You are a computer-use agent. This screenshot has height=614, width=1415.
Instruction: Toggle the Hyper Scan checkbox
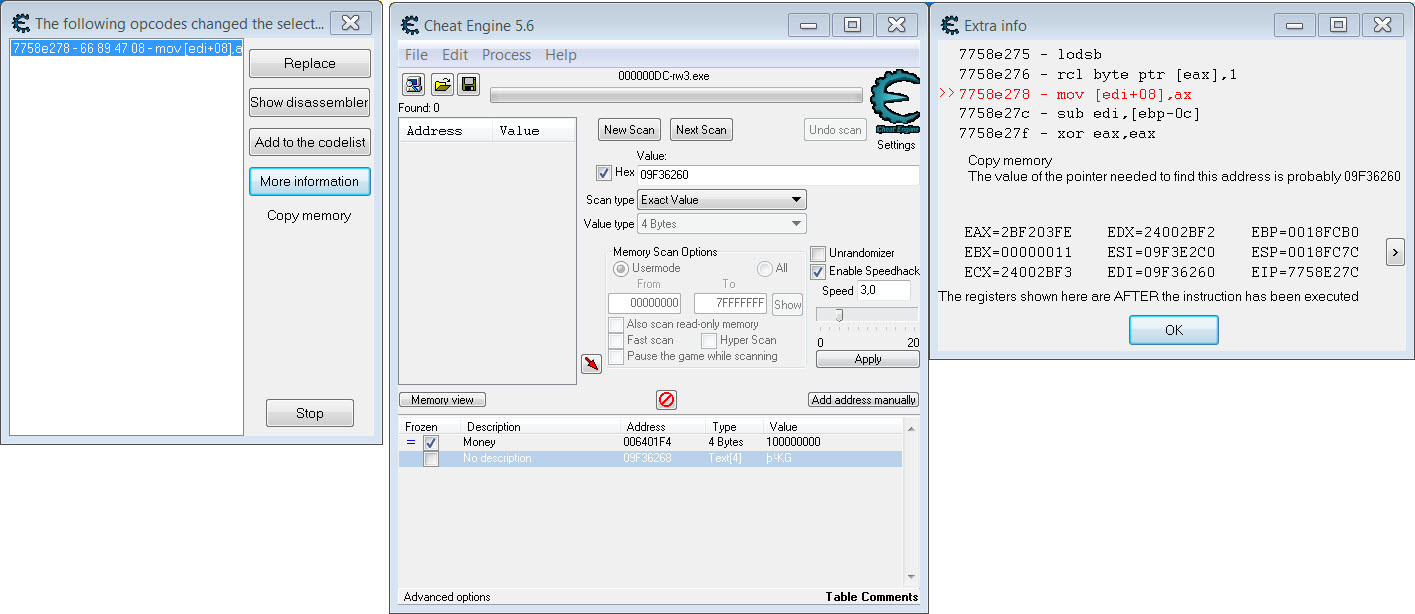[709, 341]
